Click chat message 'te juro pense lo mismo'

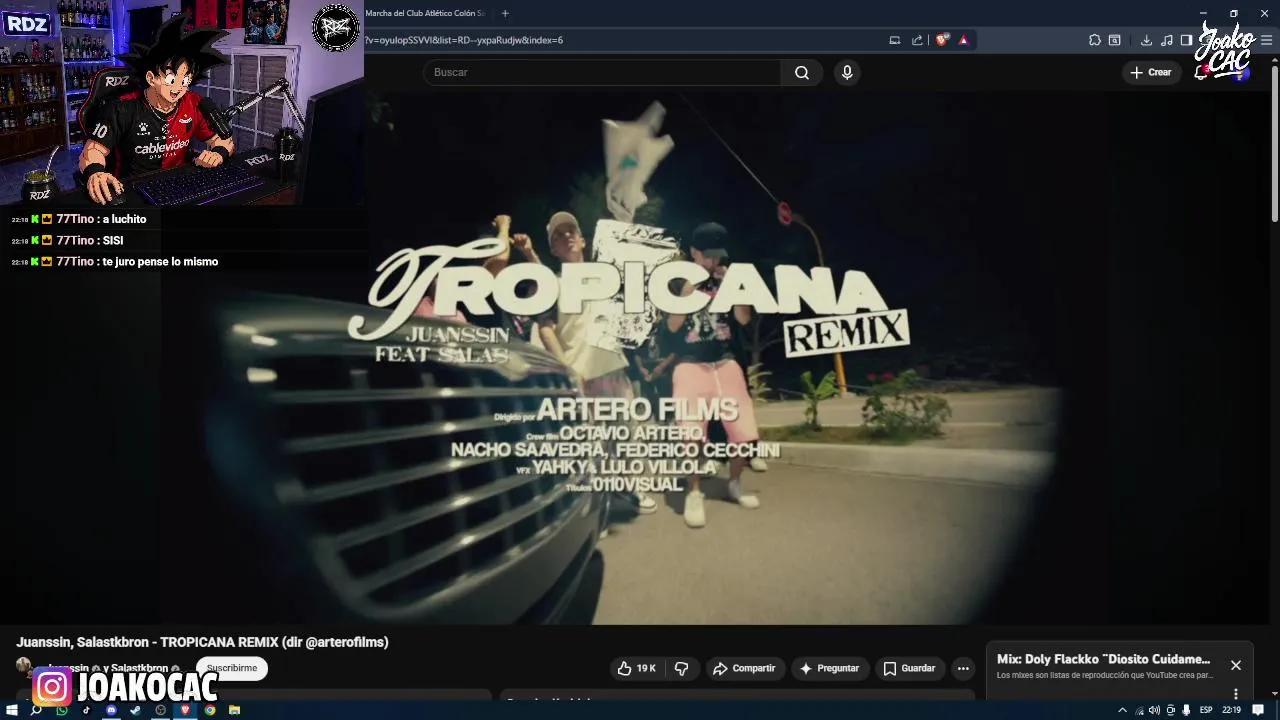pos(160,261)
